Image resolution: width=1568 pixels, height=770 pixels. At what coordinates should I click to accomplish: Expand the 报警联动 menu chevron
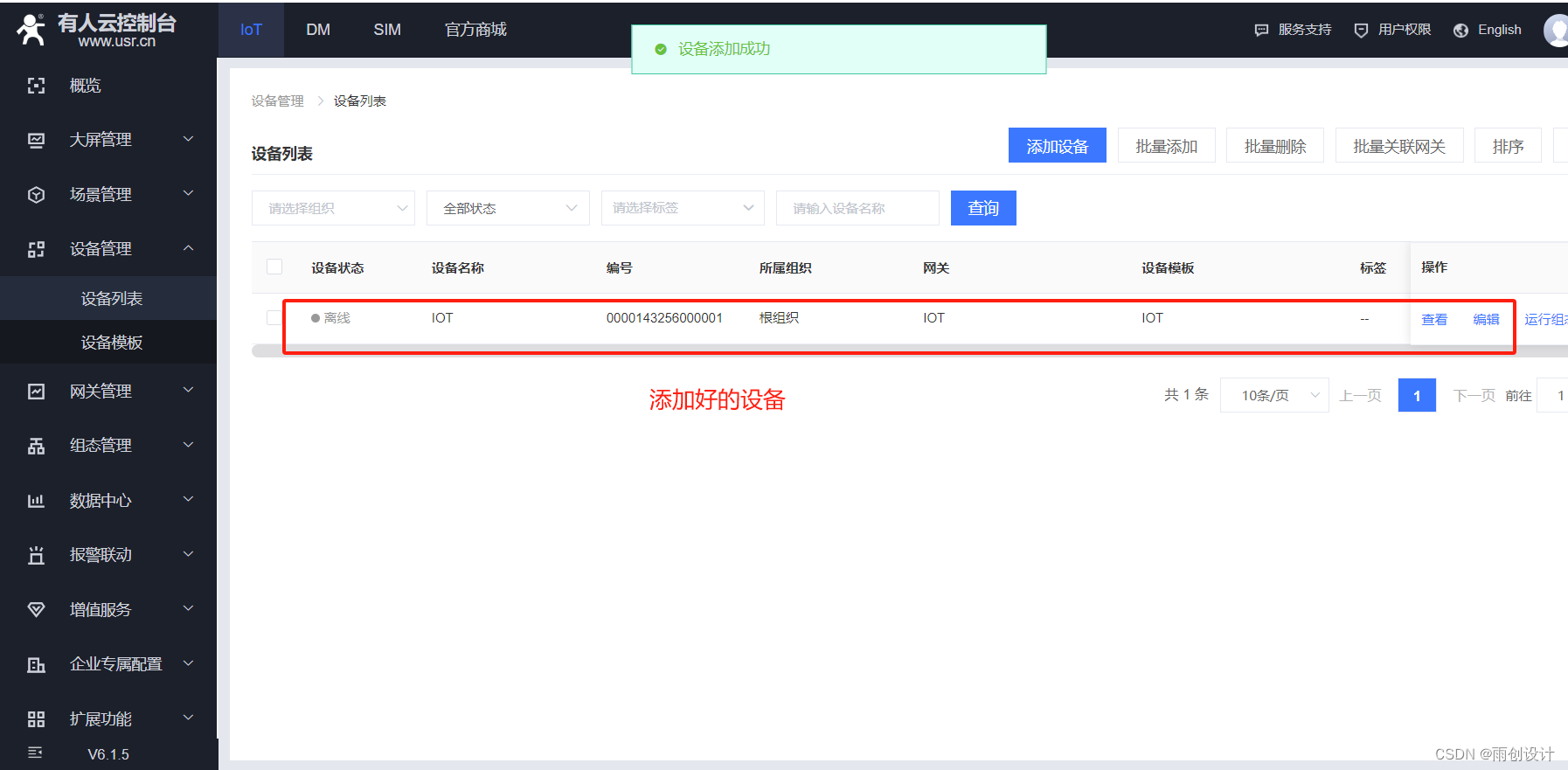click(188, 554)
